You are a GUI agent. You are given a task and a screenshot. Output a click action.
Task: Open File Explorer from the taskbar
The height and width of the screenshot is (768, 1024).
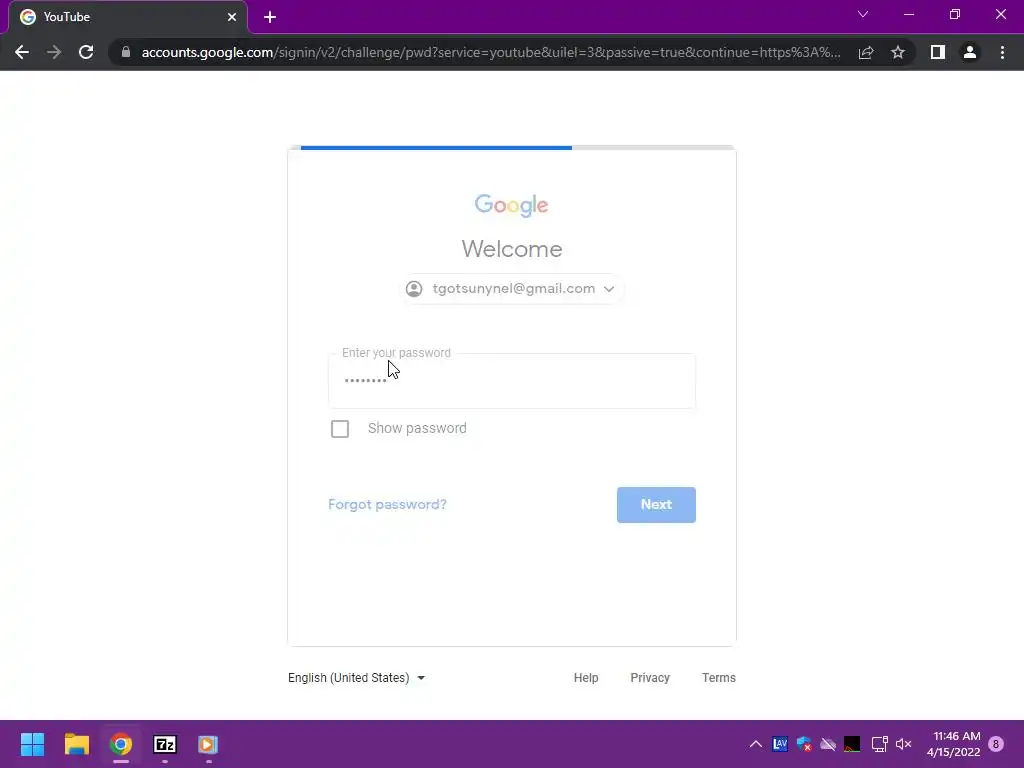click(76, 744)
